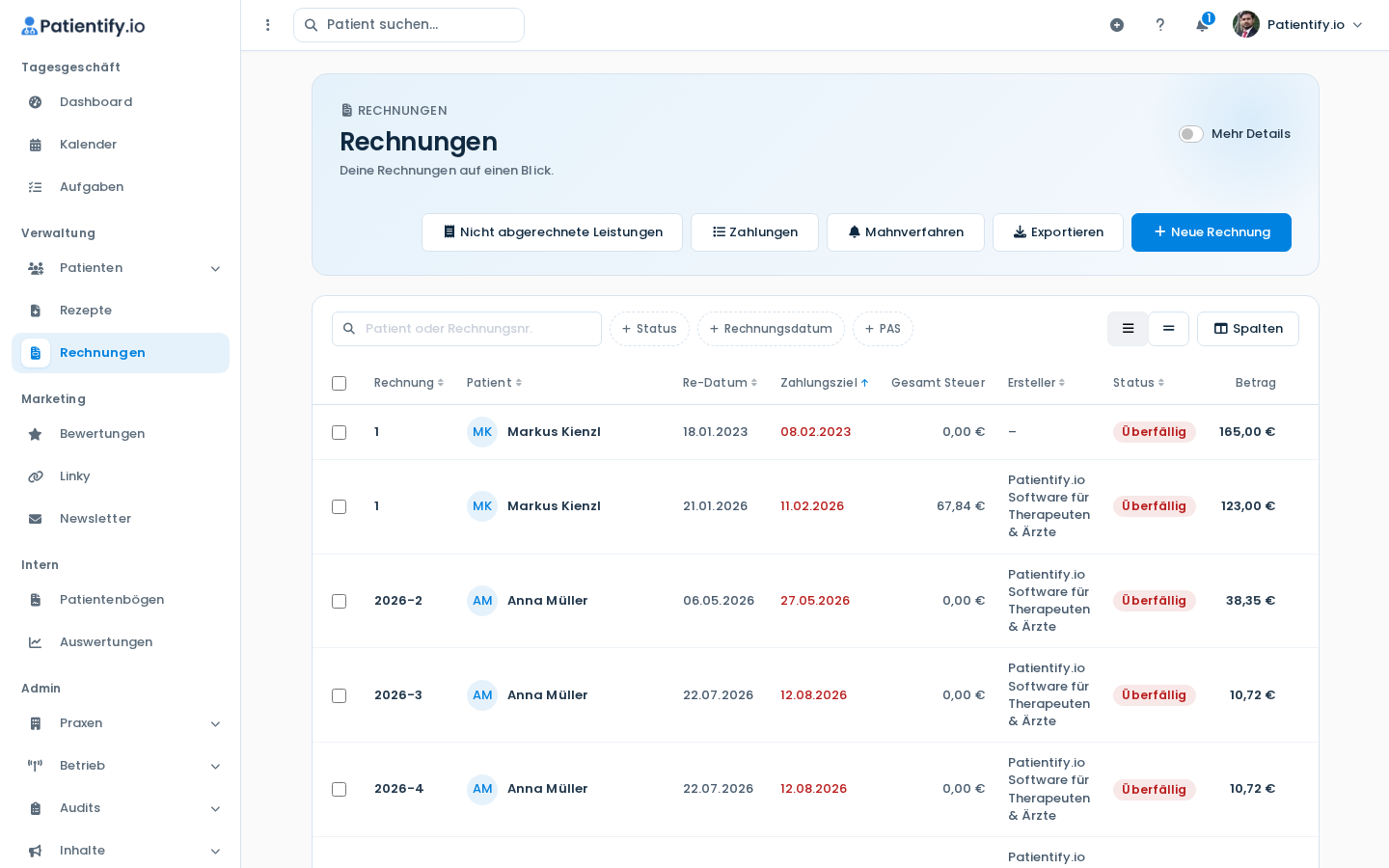Add a Rechnungsdatum filter
Screen dimensions: 1389x868
pos(771,329)
